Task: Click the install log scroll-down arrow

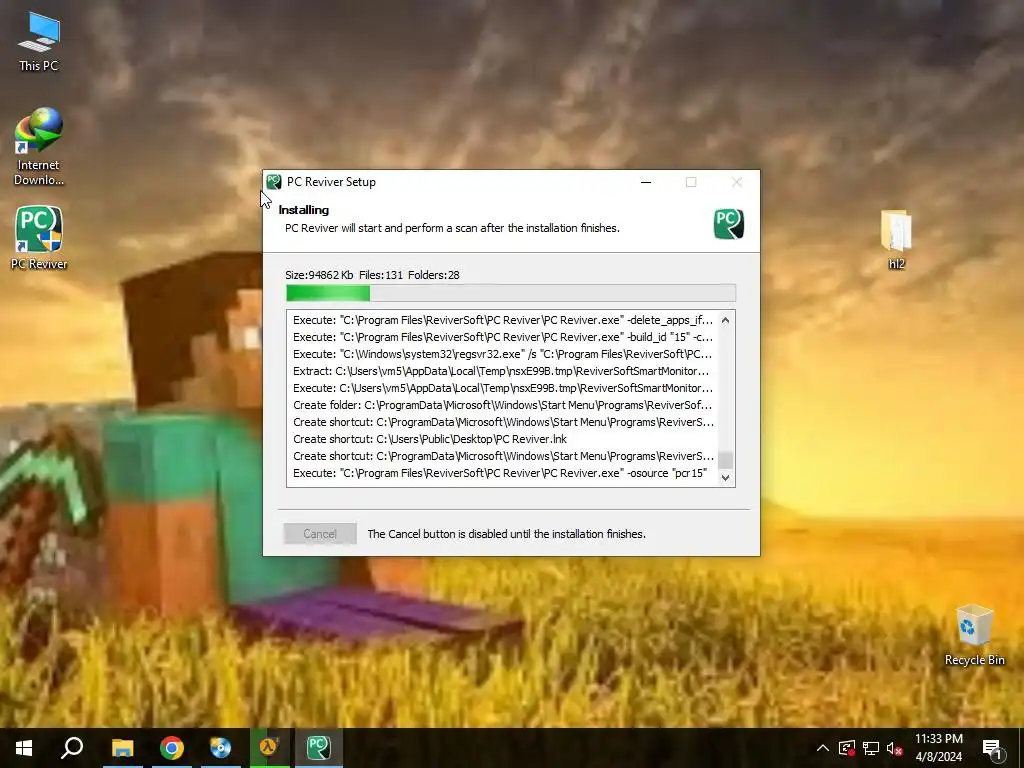Action: (725, 477)
